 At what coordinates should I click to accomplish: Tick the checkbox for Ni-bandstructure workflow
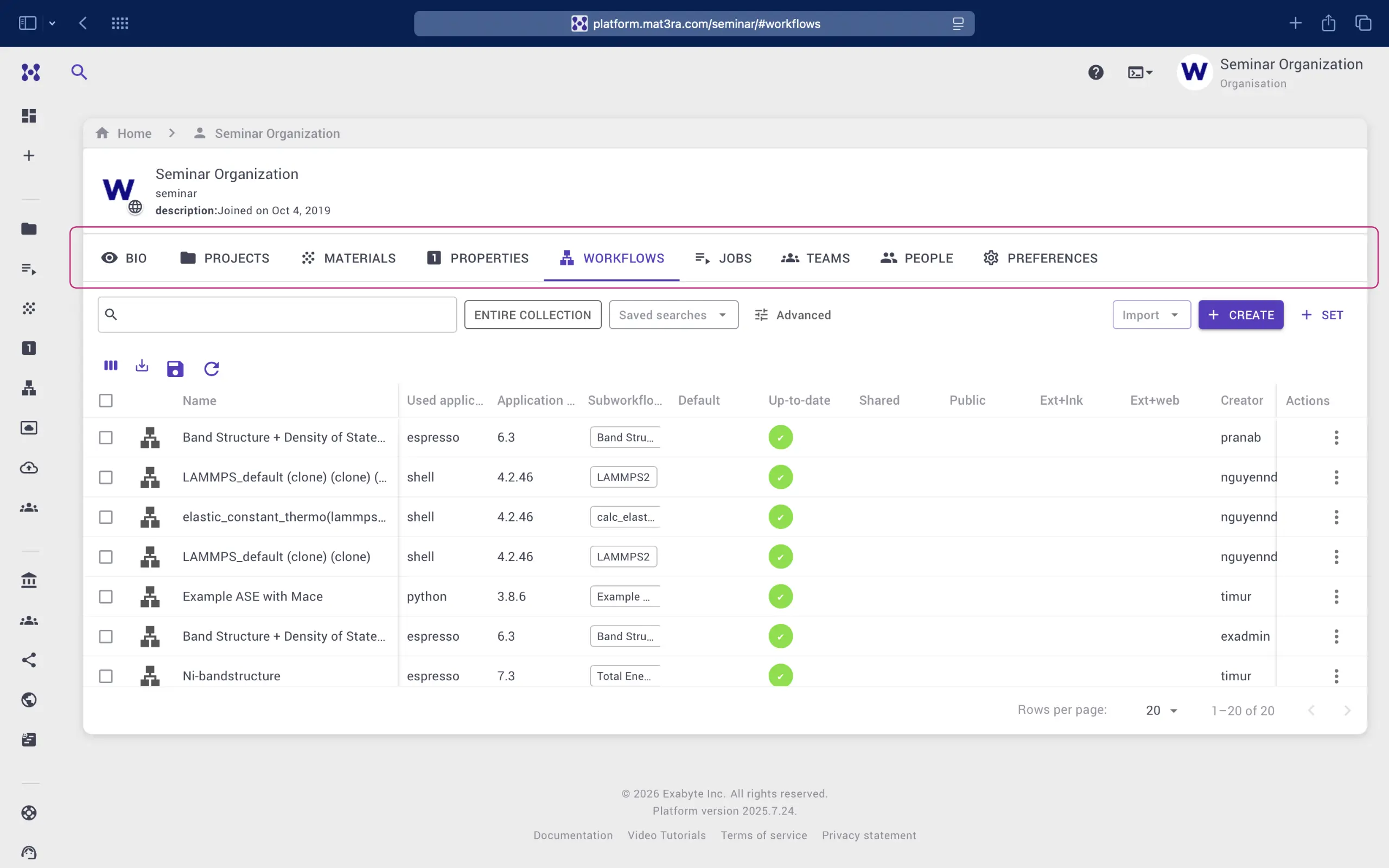click(x=106, y=676)
